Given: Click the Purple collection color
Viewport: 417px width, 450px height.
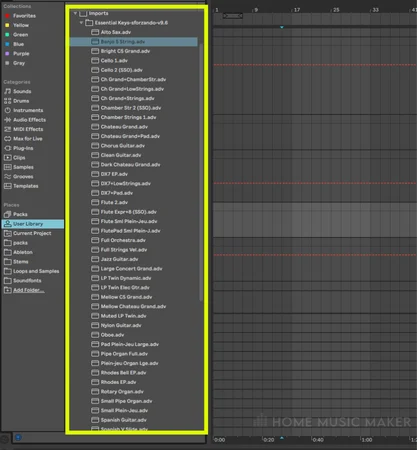Looking at the screenshot, I should 7,53.
